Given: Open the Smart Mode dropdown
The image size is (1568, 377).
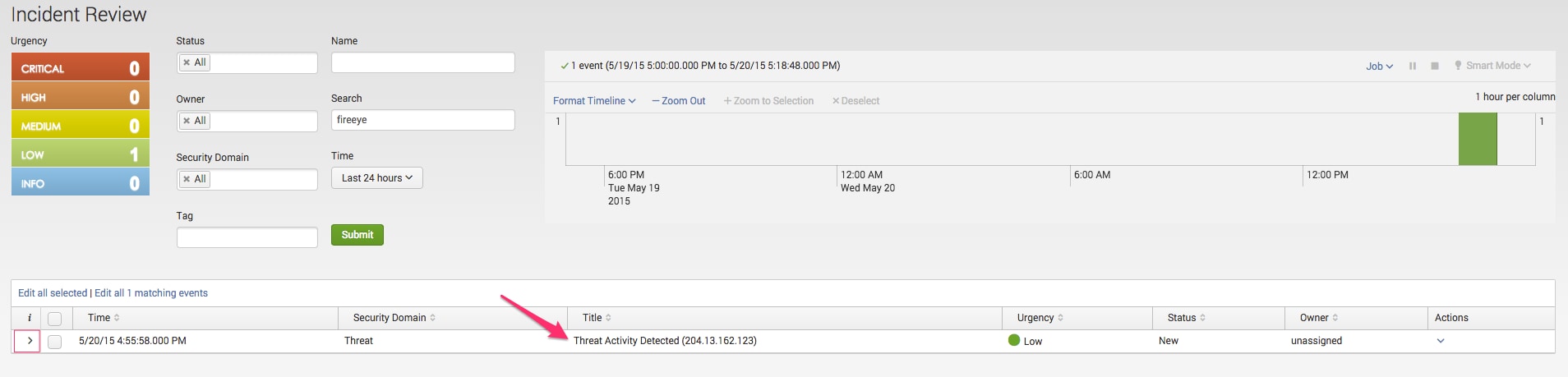Looking at the screenshot, I should pyautogui.click(x=1492, y=66).
